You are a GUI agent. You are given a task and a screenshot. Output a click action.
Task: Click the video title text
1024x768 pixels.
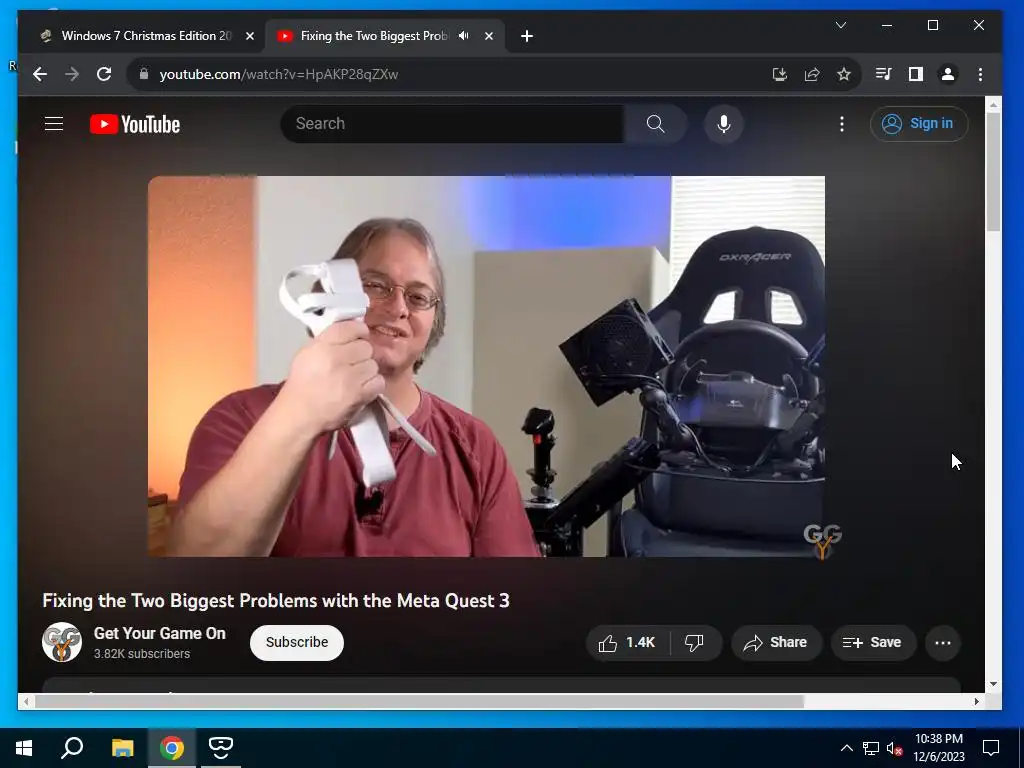click(x=276, y=600)
